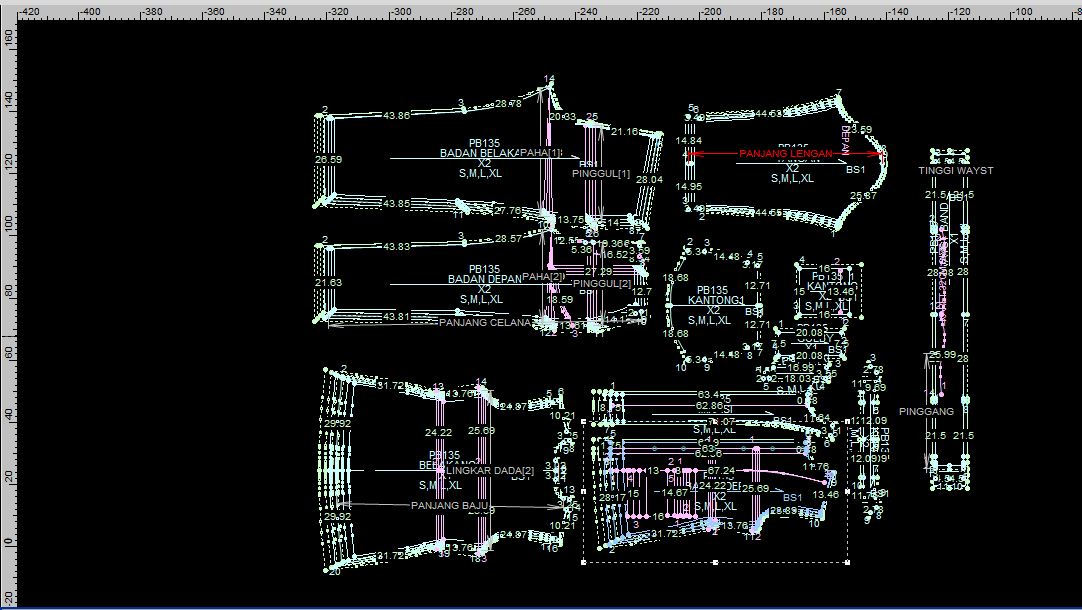Select the KANTONG1 pocket piece label
Image resolution: width=1082 pixels, height=610 pixels.
click(x=714, y=300)
